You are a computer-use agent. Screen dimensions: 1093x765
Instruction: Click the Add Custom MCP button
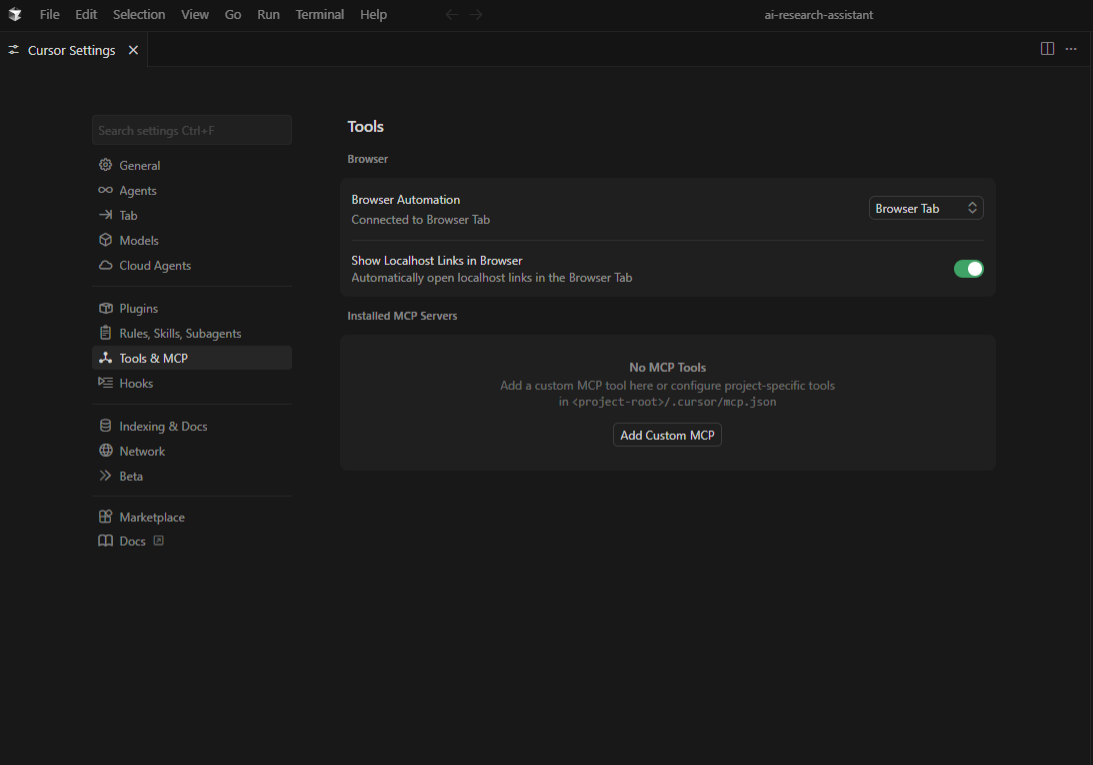pyautogui.click(x=667, y=435)
